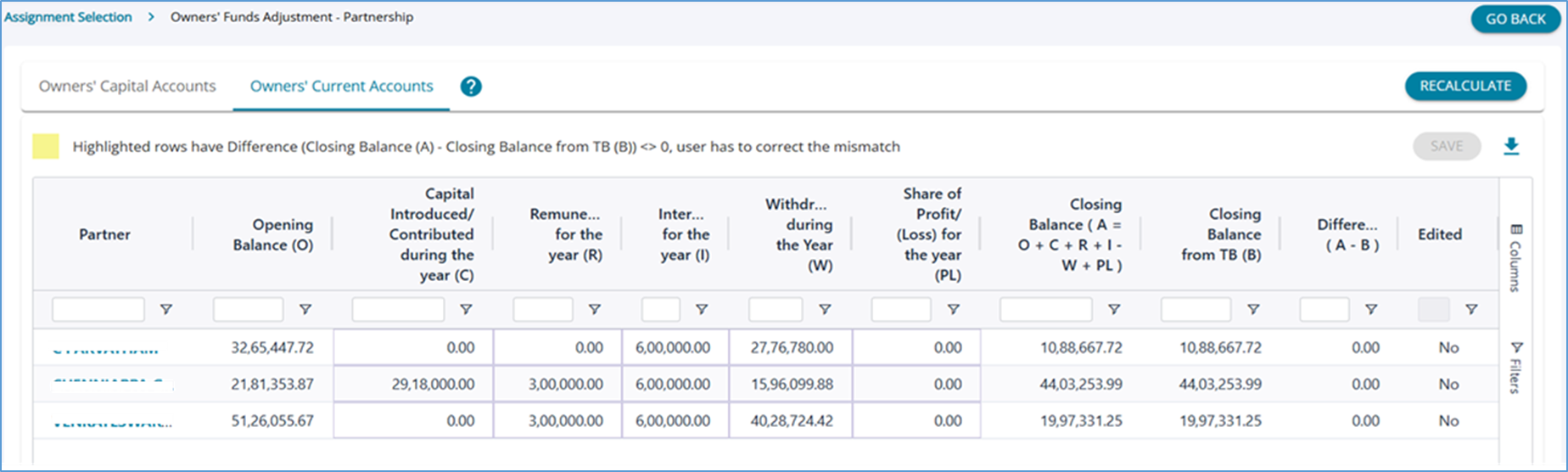Open the Difference column filter funnel icon
1568x472 pixels.
(x=1371, y=310)
